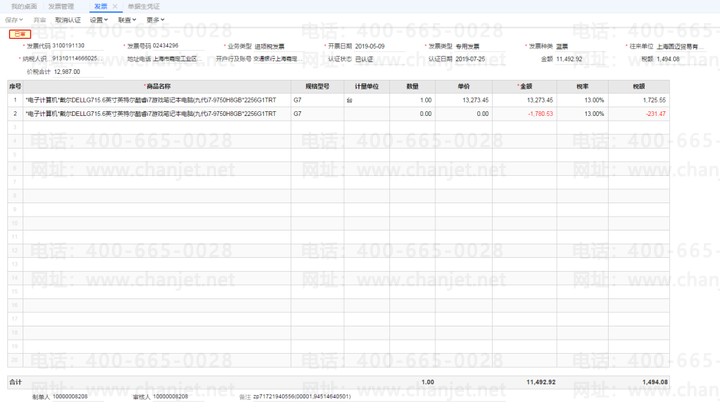The image size is (720, 413).
Task: Click the 合计 tax total 1,494.08
Action: pyautogui.click(x=655, y=382)
